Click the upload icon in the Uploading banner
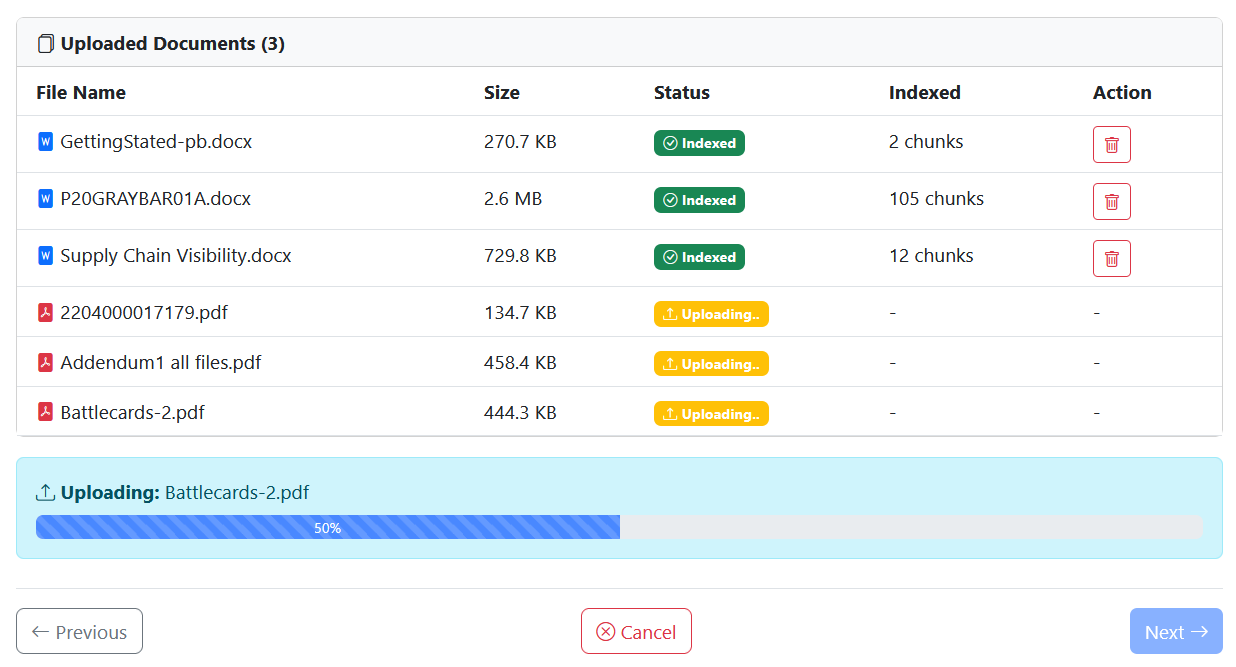The image size is (1236, 667). (44, 491)
